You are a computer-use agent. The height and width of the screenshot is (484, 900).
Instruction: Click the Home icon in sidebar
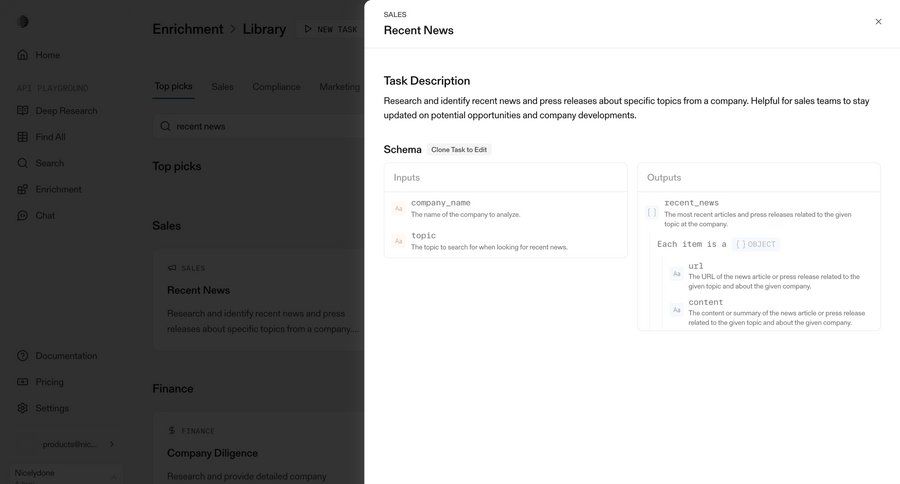[x=22, y=55]
